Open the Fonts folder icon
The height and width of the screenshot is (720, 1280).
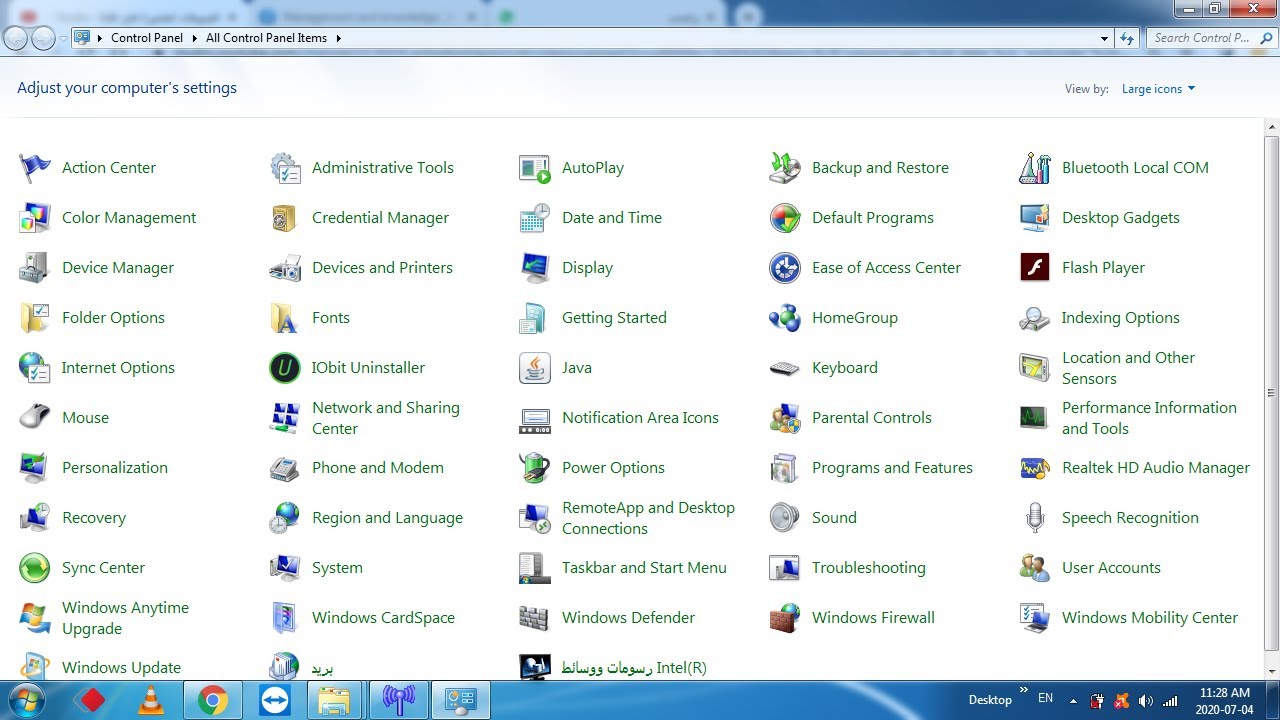(x=285, y=318)
